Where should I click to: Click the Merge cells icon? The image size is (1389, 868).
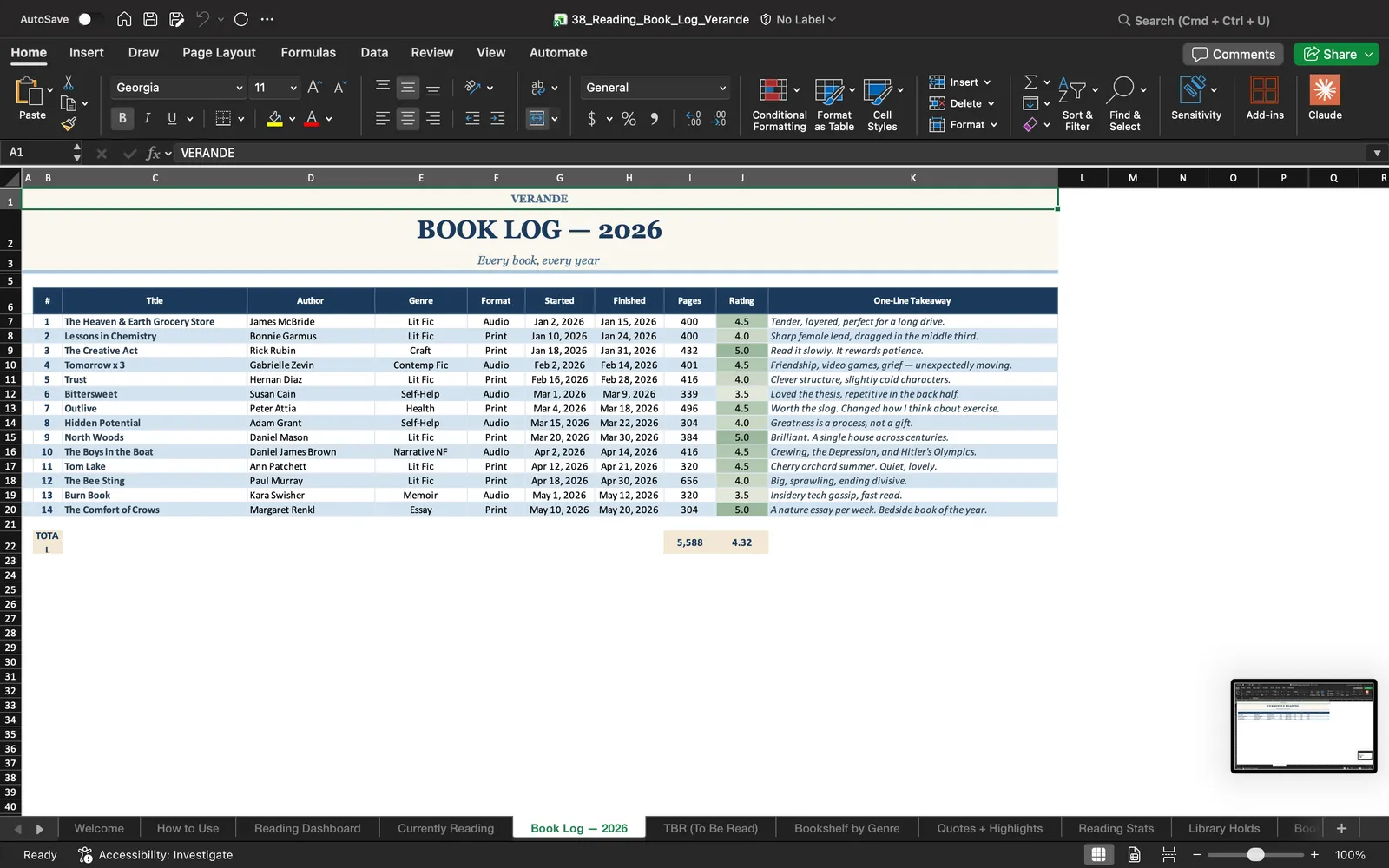537,118
